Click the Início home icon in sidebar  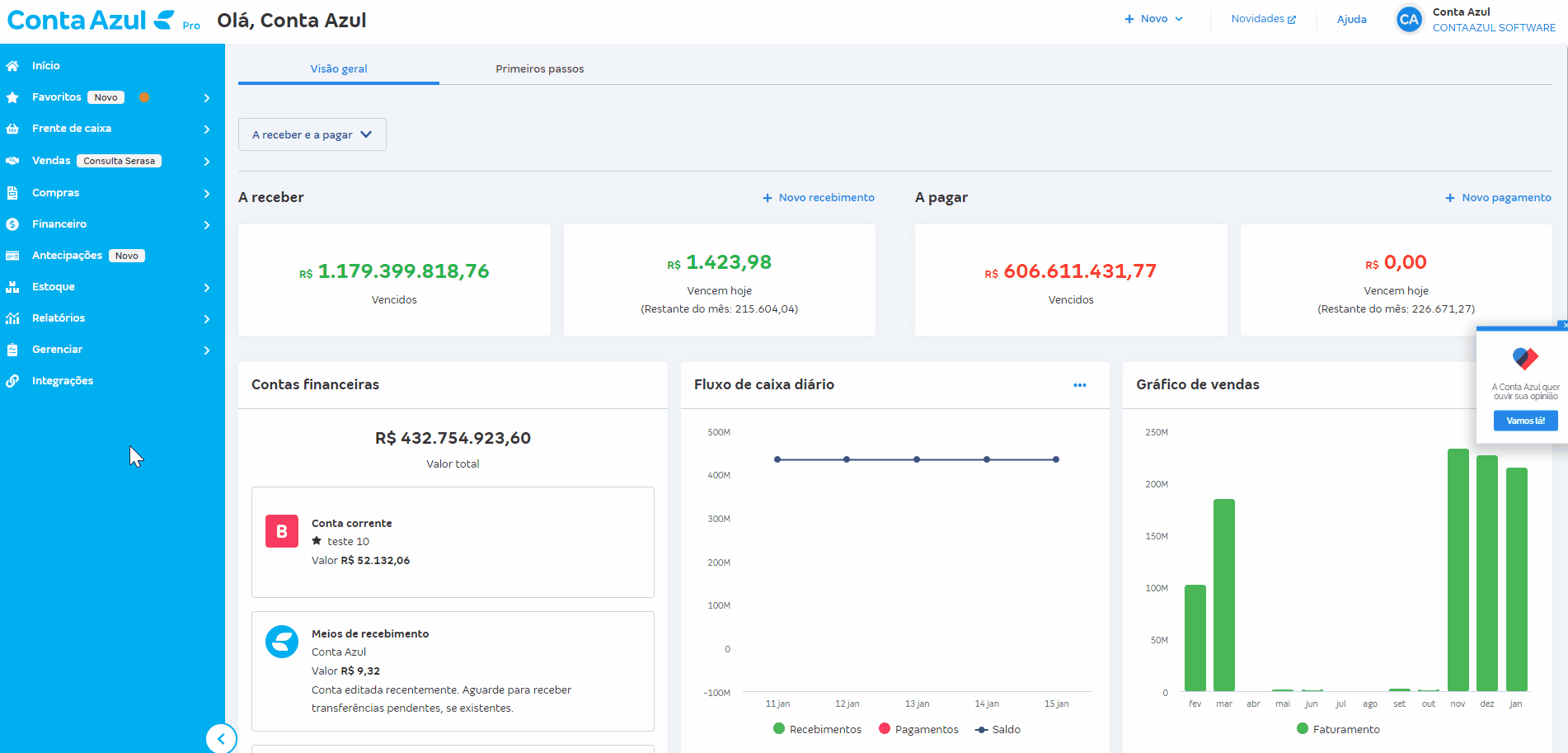tap(12, 66)
